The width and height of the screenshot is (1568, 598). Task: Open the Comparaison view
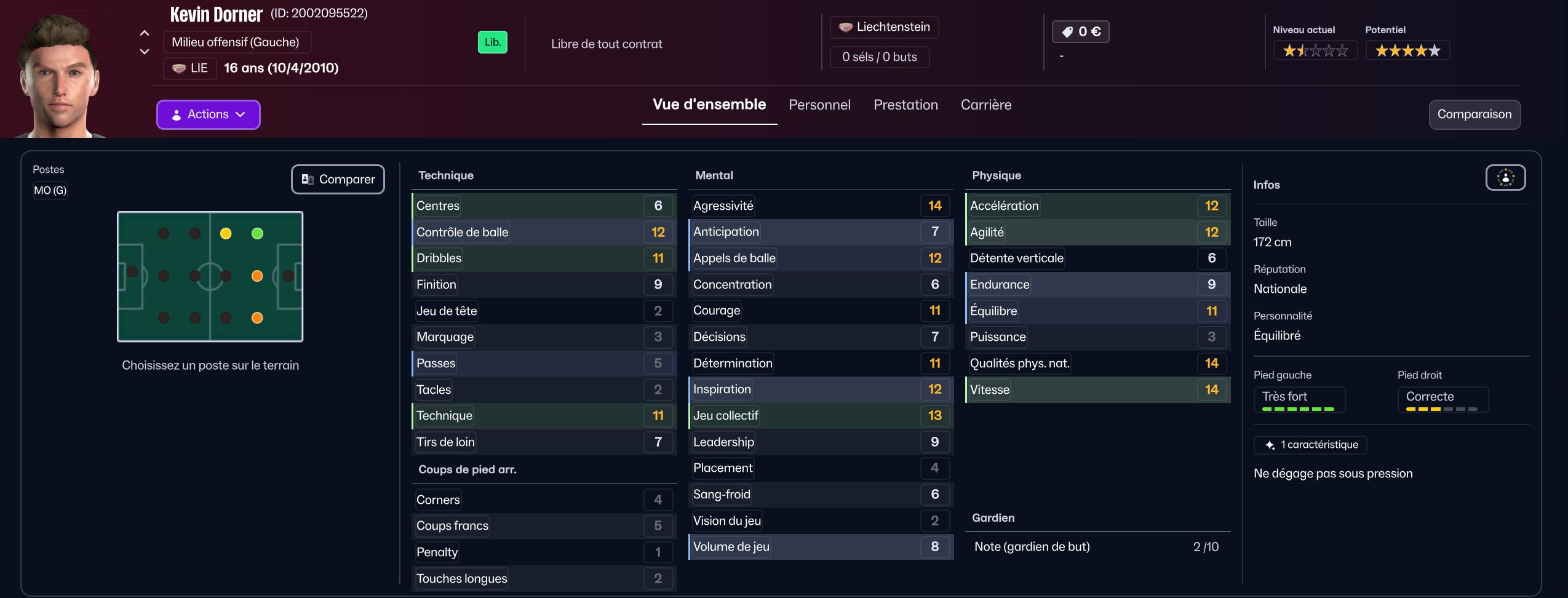(x=1474, y=114)
